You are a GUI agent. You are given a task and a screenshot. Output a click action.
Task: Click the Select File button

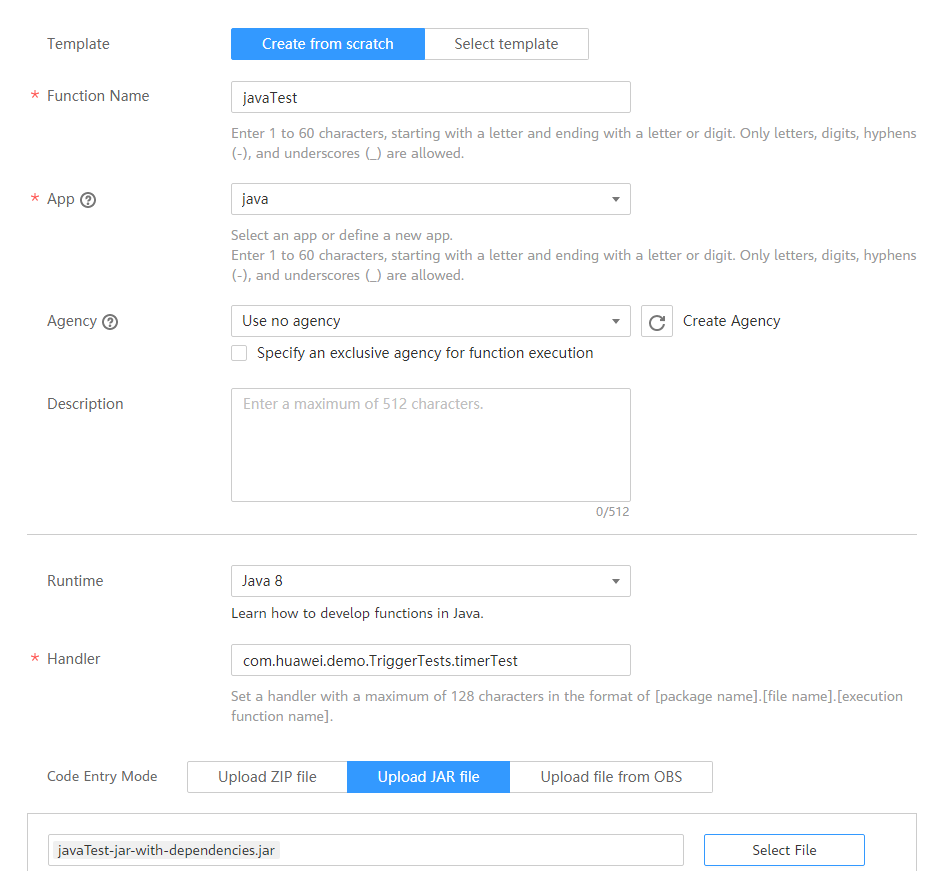click(x=784, y=850)
